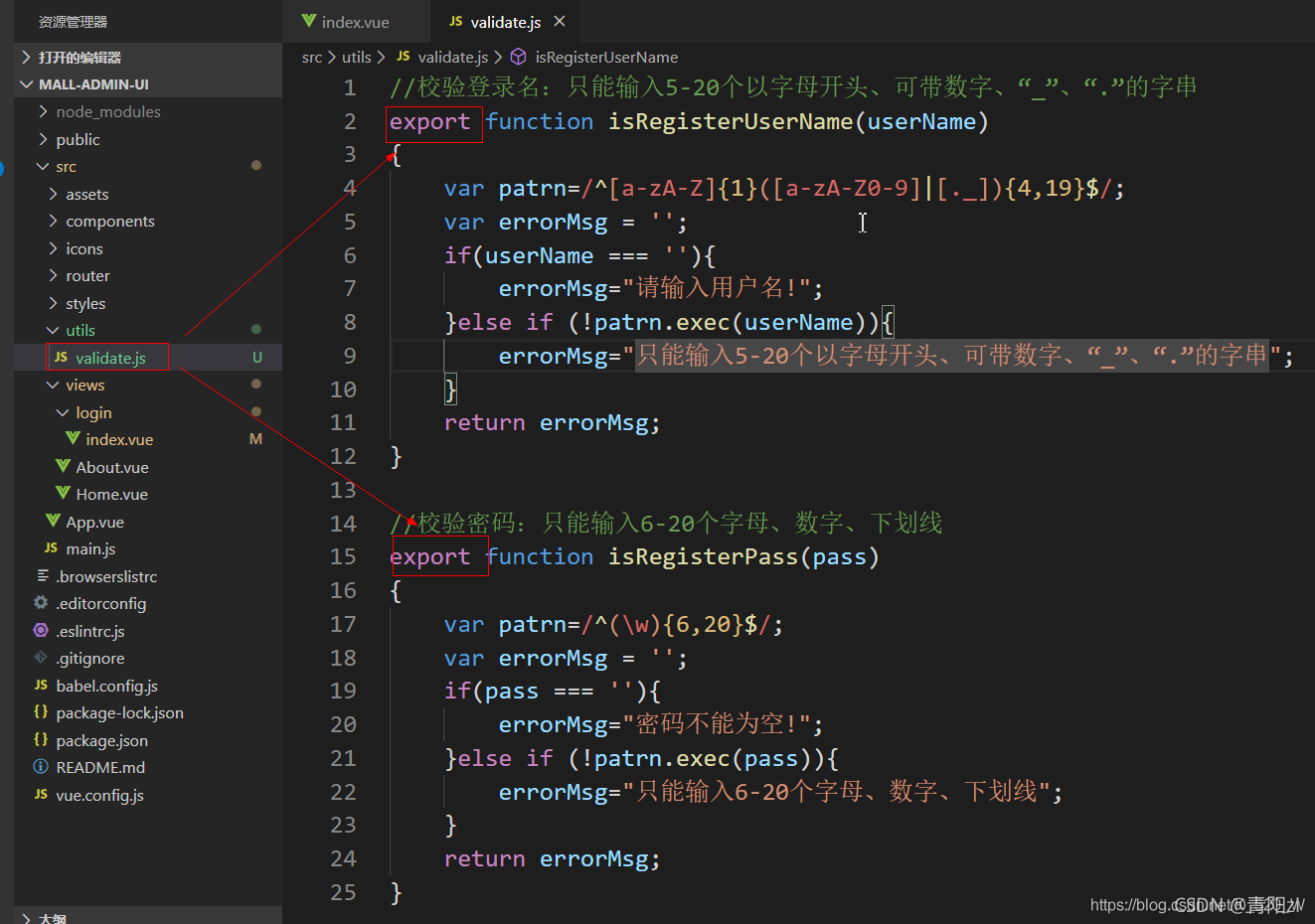Click line number 15 in the gutter

[343, 556]
